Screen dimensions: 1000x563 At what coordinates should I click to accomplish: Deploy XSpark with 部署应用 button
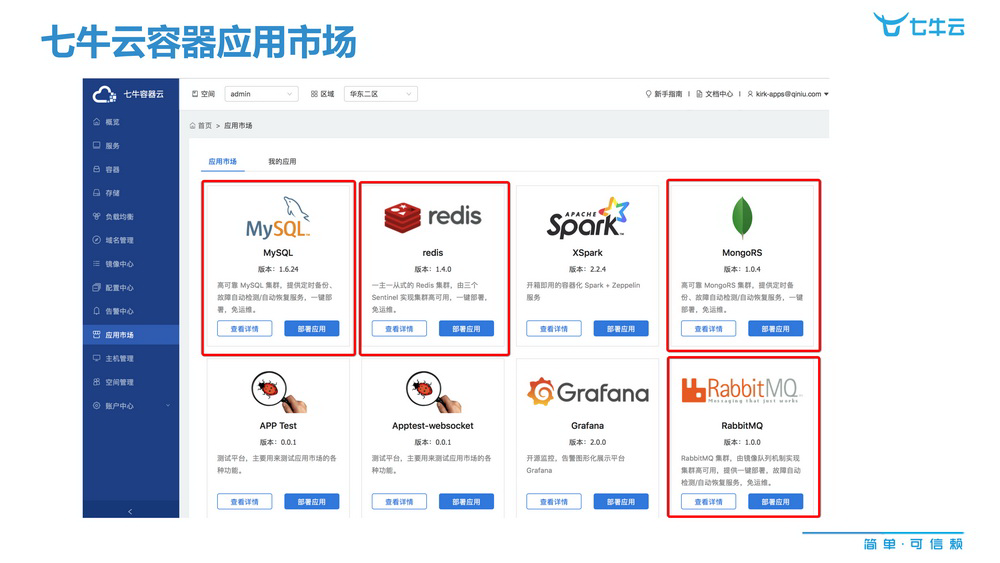pyautogui.click(x=621, y=328)
